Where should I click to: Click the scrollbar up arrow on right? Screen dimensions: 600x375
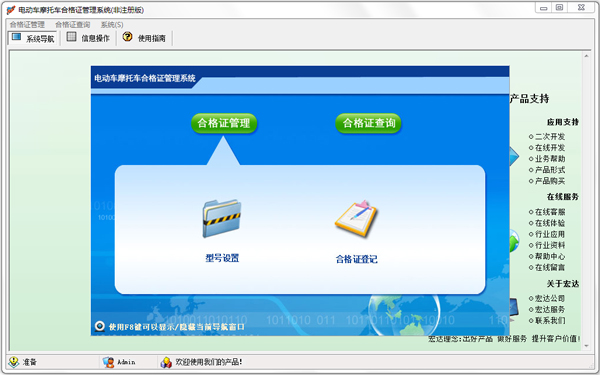[587, 56]
